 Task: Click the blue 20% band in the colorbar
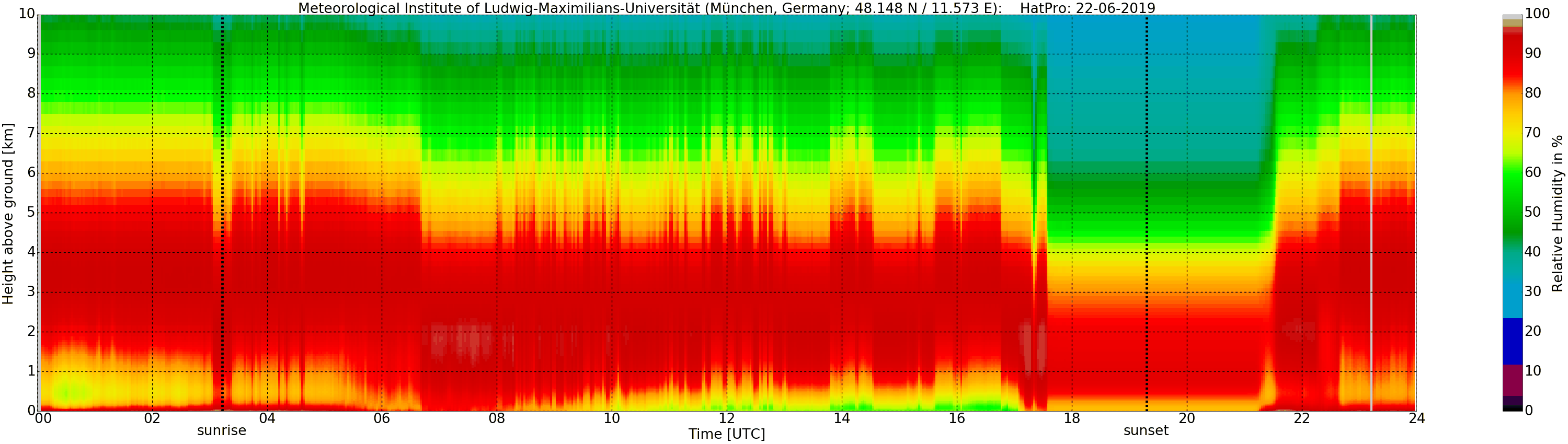pyautogui.click(x=1513, y=341)
